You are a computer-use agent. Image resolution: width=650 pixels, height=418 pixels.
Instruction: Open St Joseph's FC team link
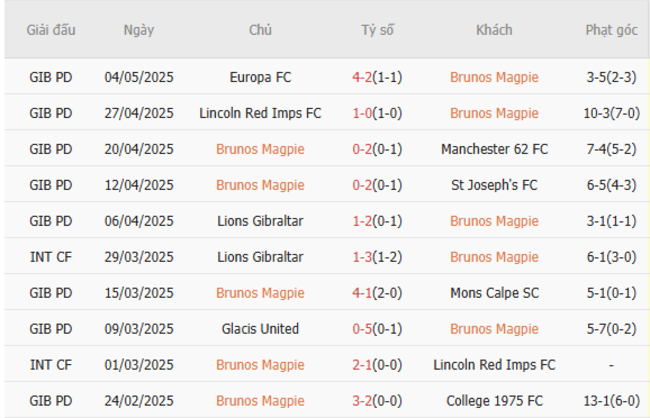pos(494,185)
